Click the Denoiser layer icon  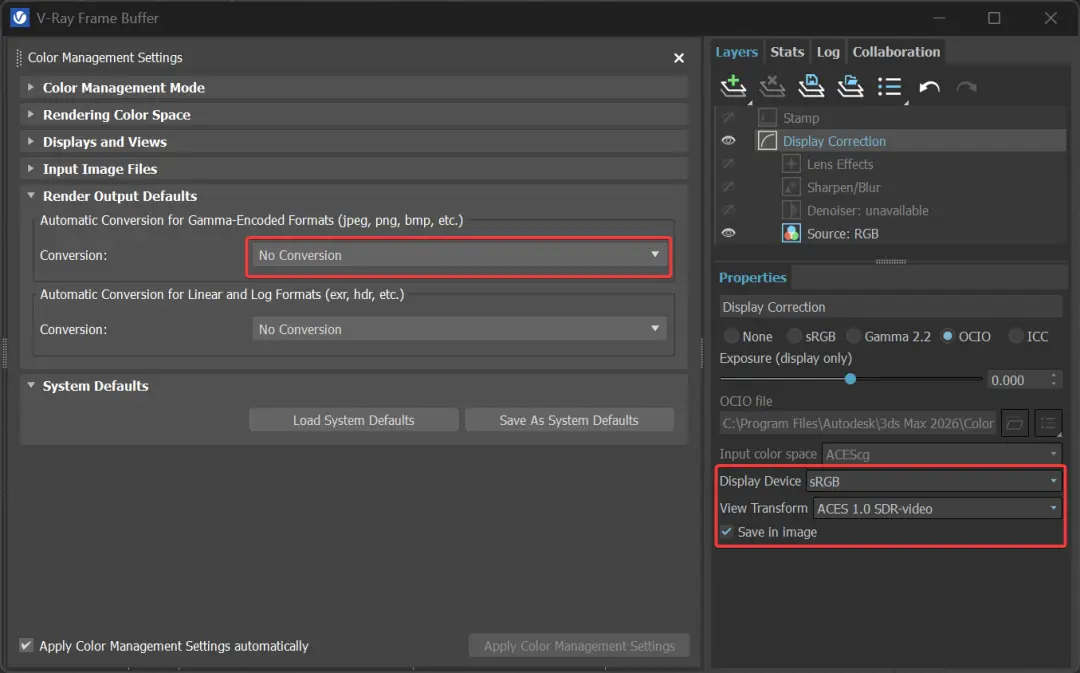pyautogui.click(x=791, y=210)
